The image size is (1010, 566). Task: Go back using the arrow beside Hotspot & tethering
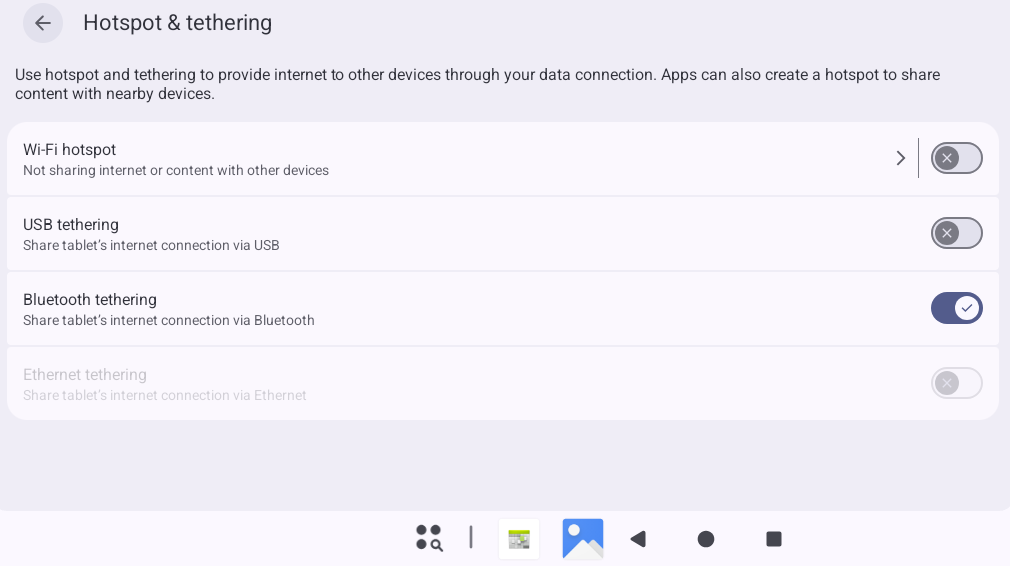(x=43, y=23)
